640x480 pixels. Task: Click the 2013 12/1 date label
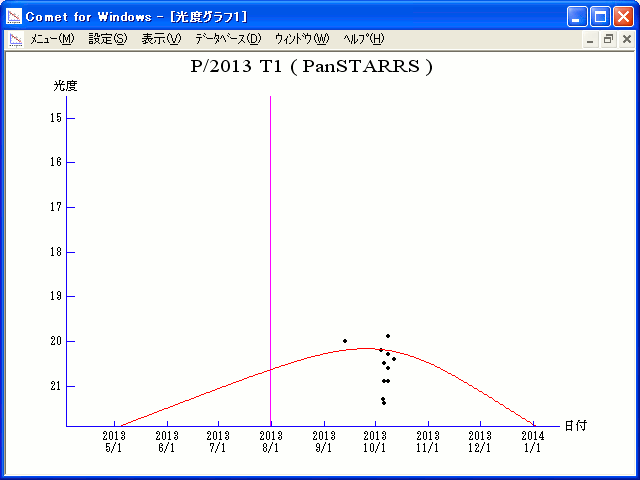[480, 442]
